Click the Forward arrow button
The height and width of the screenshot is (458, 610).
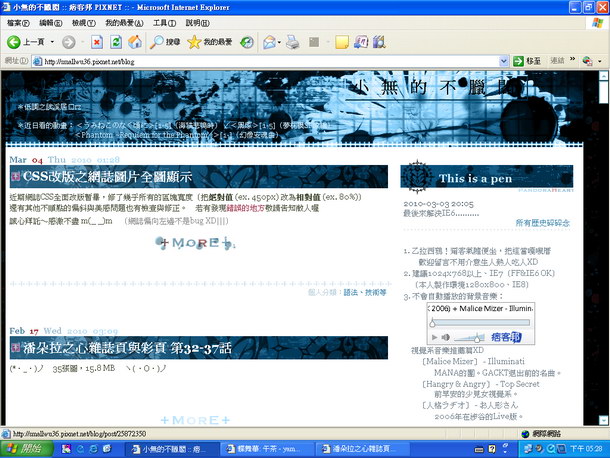(x=69, y=42)
